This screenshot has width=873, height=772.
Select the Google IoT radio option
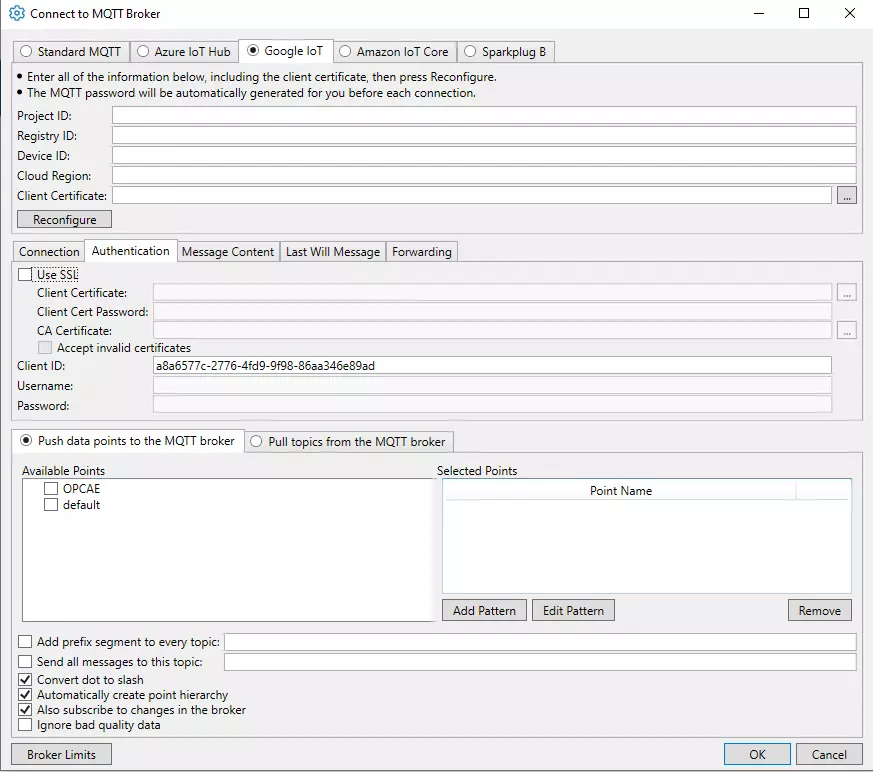285,51
